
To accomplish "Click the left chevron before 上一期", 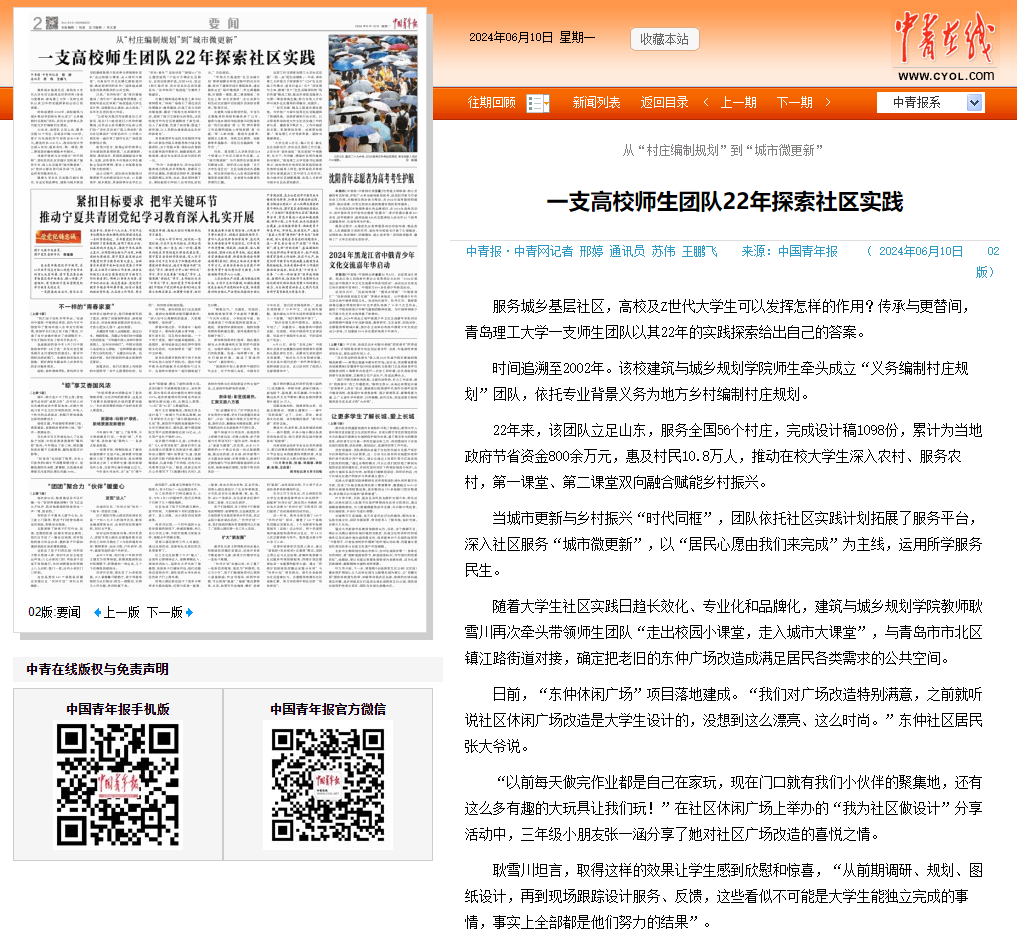I will [706, 103].
